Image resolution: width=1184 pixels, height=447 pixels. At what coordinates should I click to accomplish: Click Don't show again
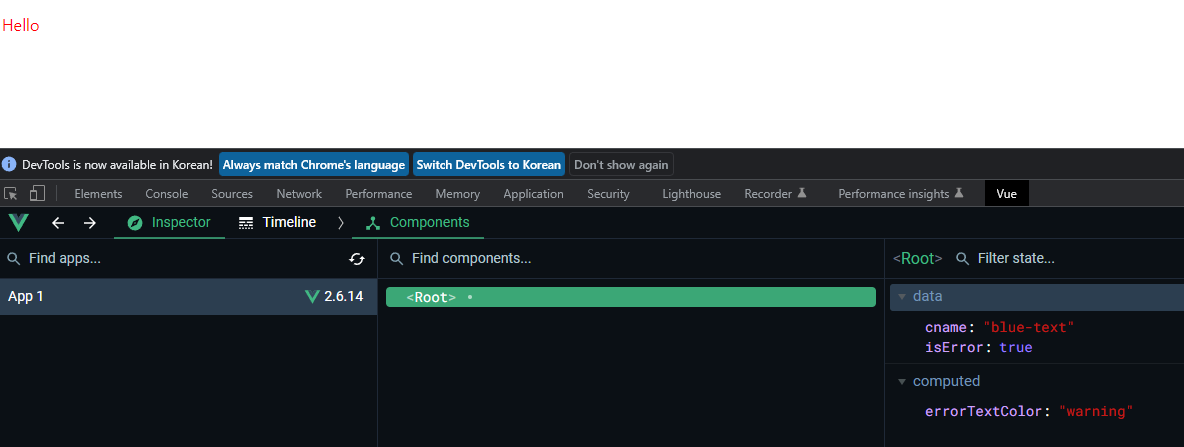click(621, 164)
